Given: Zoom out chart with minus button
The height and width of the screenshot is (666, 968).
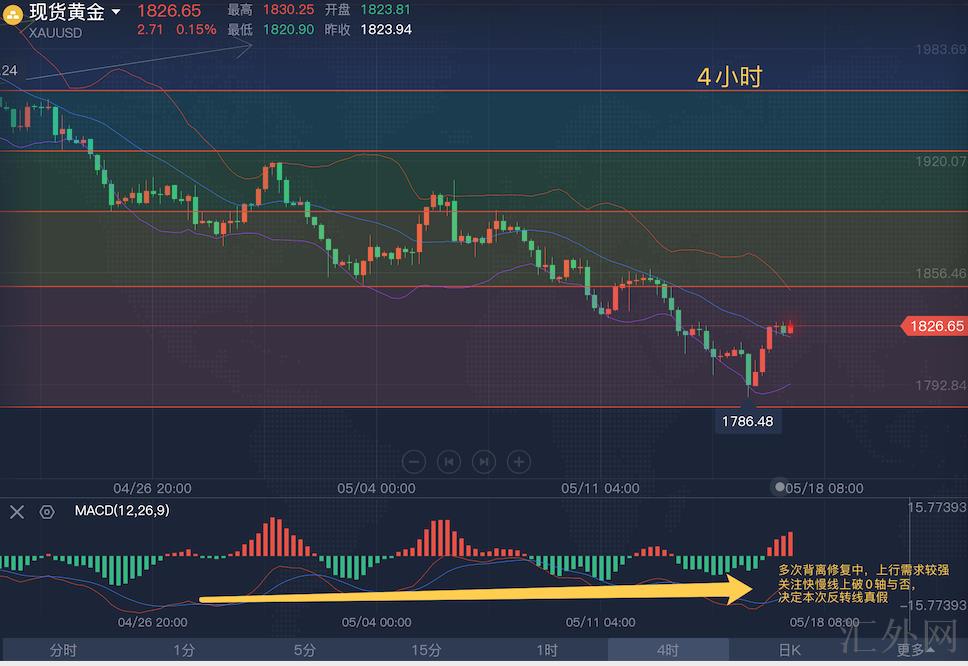Looking at the screenshot, I should click(x=415, y=461).
